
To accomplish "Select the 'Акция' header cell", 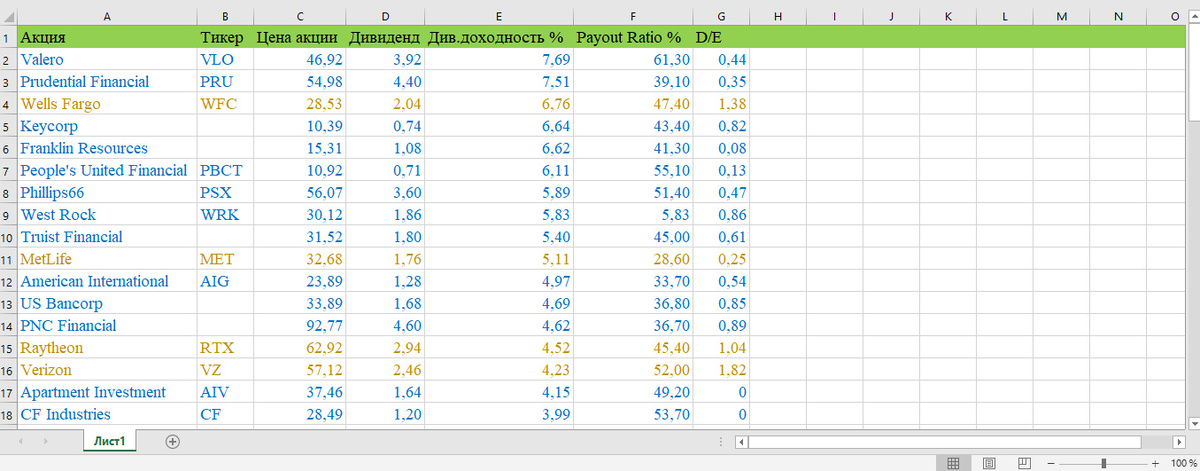I will pos(107,37).
